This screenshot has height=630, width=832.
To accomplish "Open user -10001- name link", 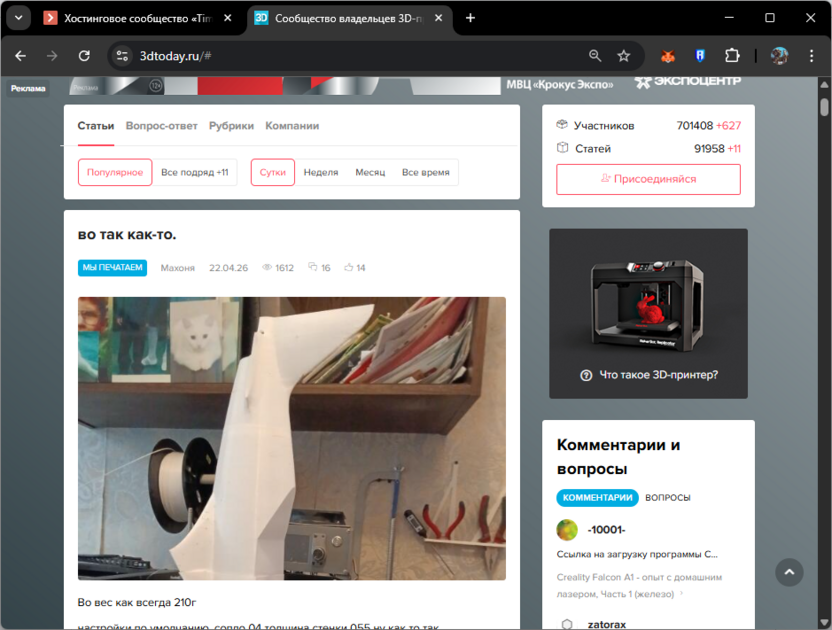I will pos(606,530).
